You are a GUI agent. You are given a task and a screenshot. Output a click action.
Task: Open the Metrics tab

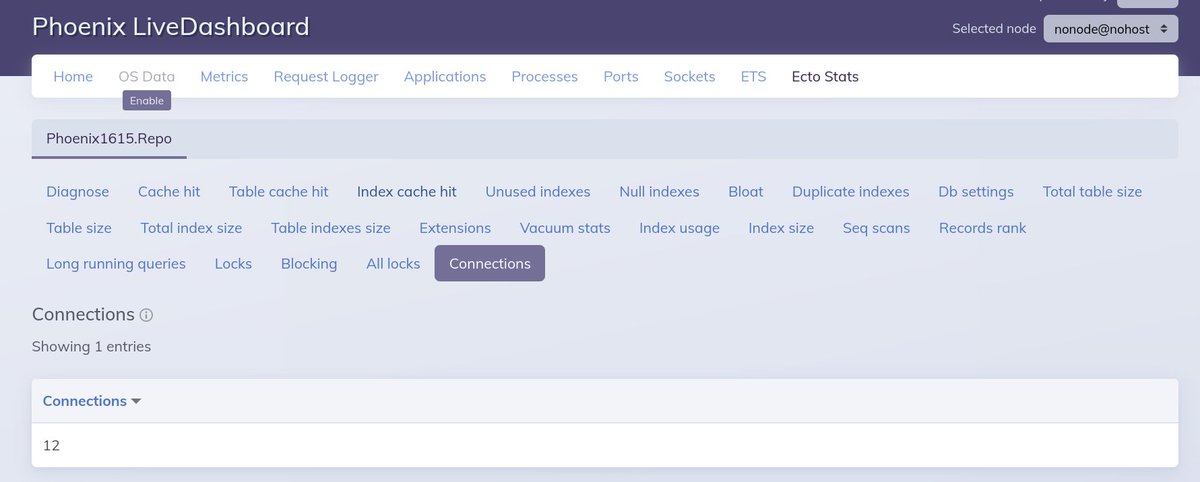pos(224,76)
